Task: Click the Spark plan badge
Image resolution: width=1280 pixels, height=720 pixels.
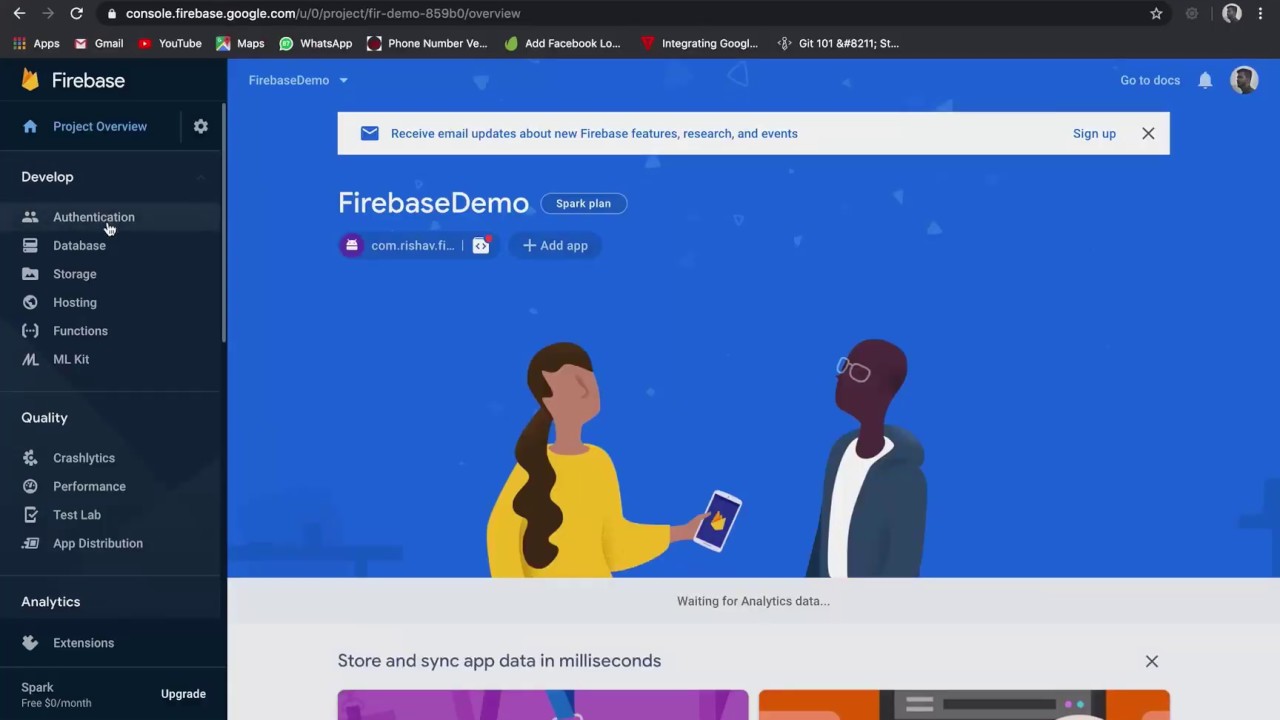Action: [x=584, y=203]
